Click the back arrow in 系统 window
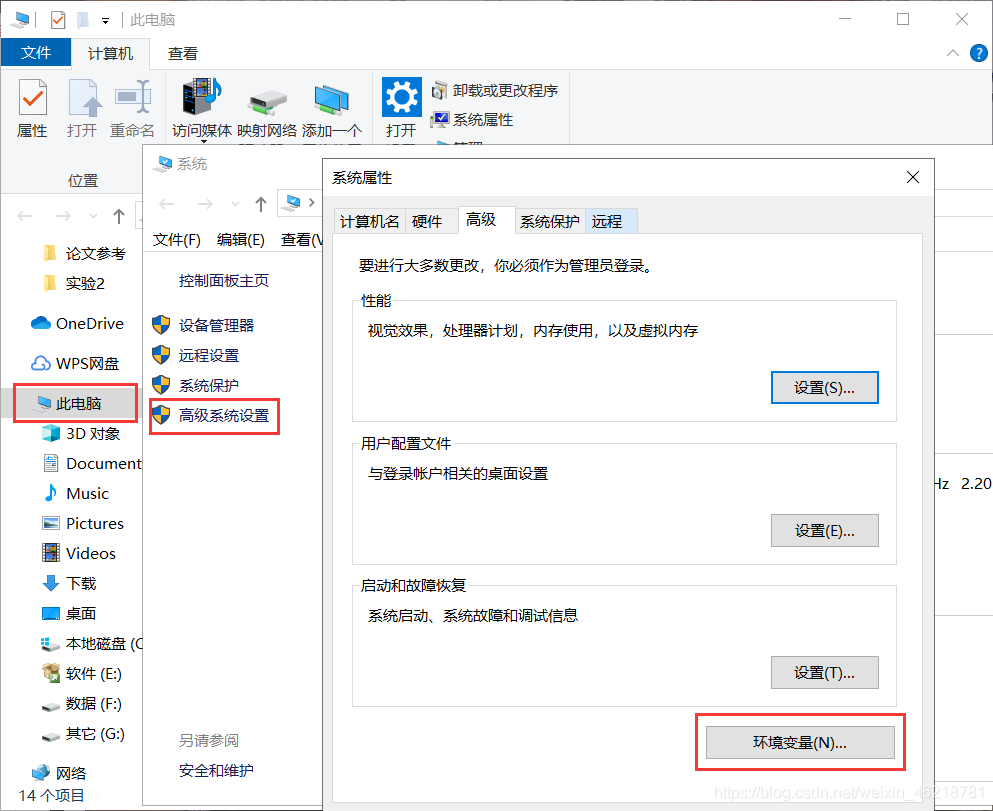The image size is (993, 811). pyautogui.click(x=167, y=204)
